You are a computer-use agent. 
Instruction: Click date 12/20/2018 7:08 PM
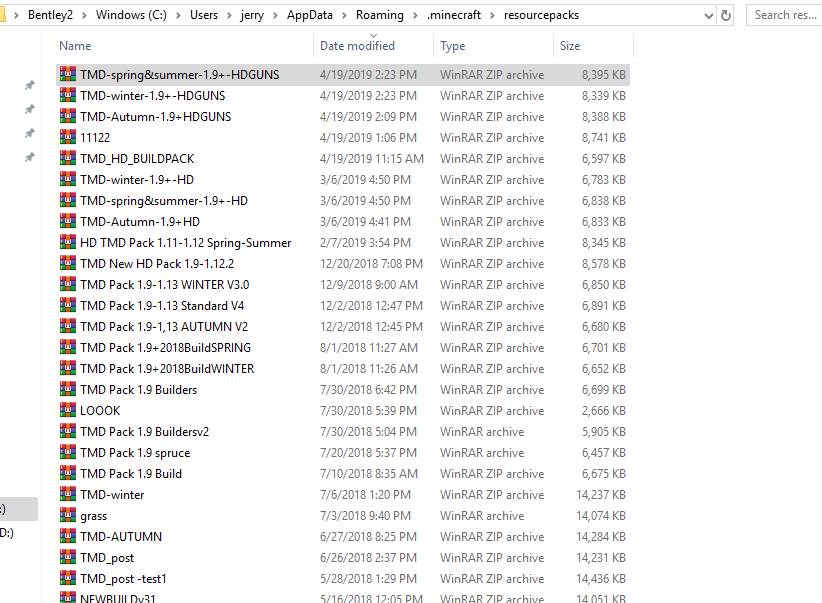tap(371, 264)
